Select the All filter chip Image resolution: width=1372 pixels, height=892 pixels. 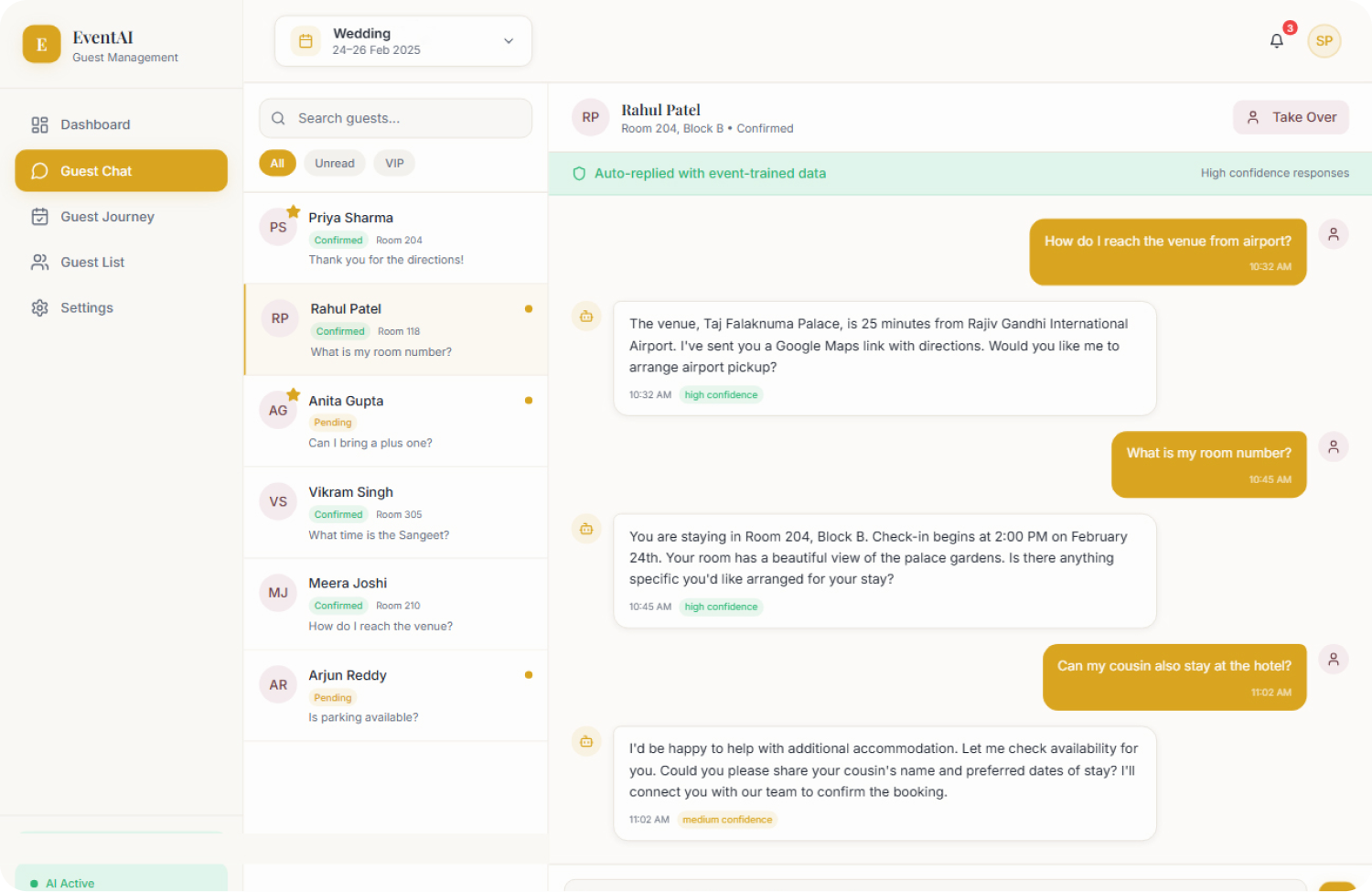tap(277, 163)
